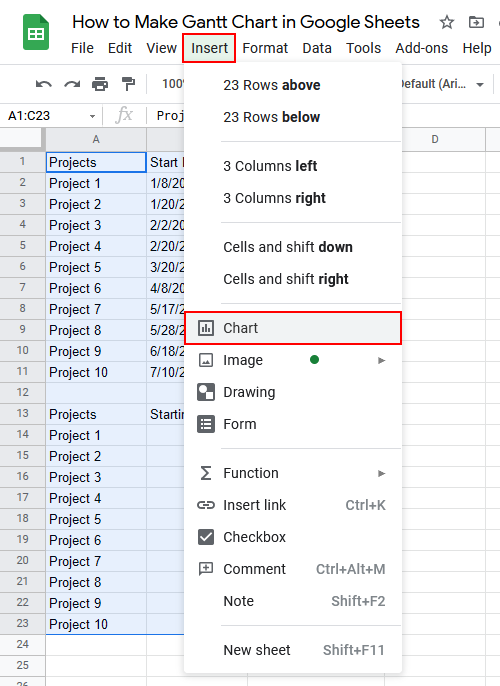500x686 pixels.
Task: Choose Comment menu entry
Action: pos(293,569)
